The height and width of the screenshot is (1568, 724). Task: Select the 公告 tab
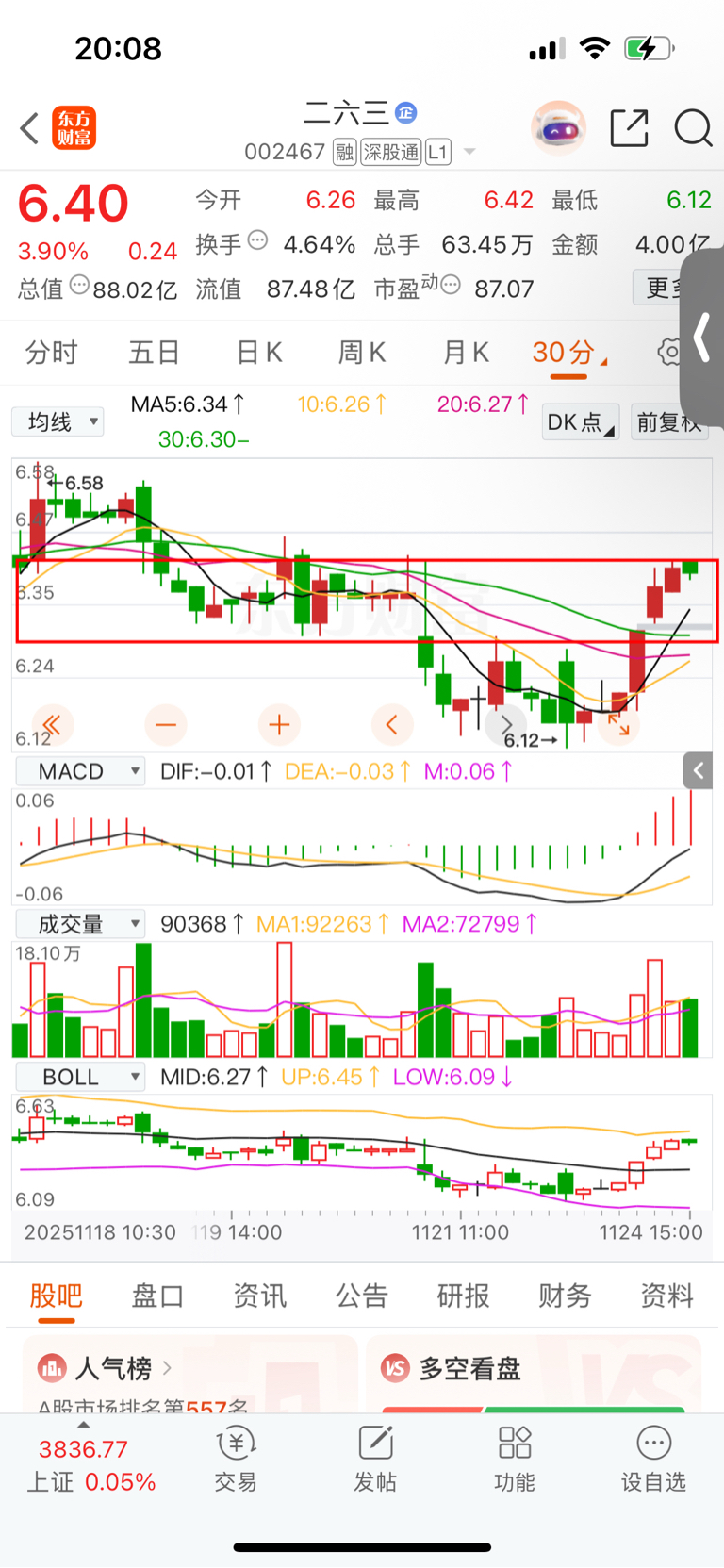(361, 1296)
